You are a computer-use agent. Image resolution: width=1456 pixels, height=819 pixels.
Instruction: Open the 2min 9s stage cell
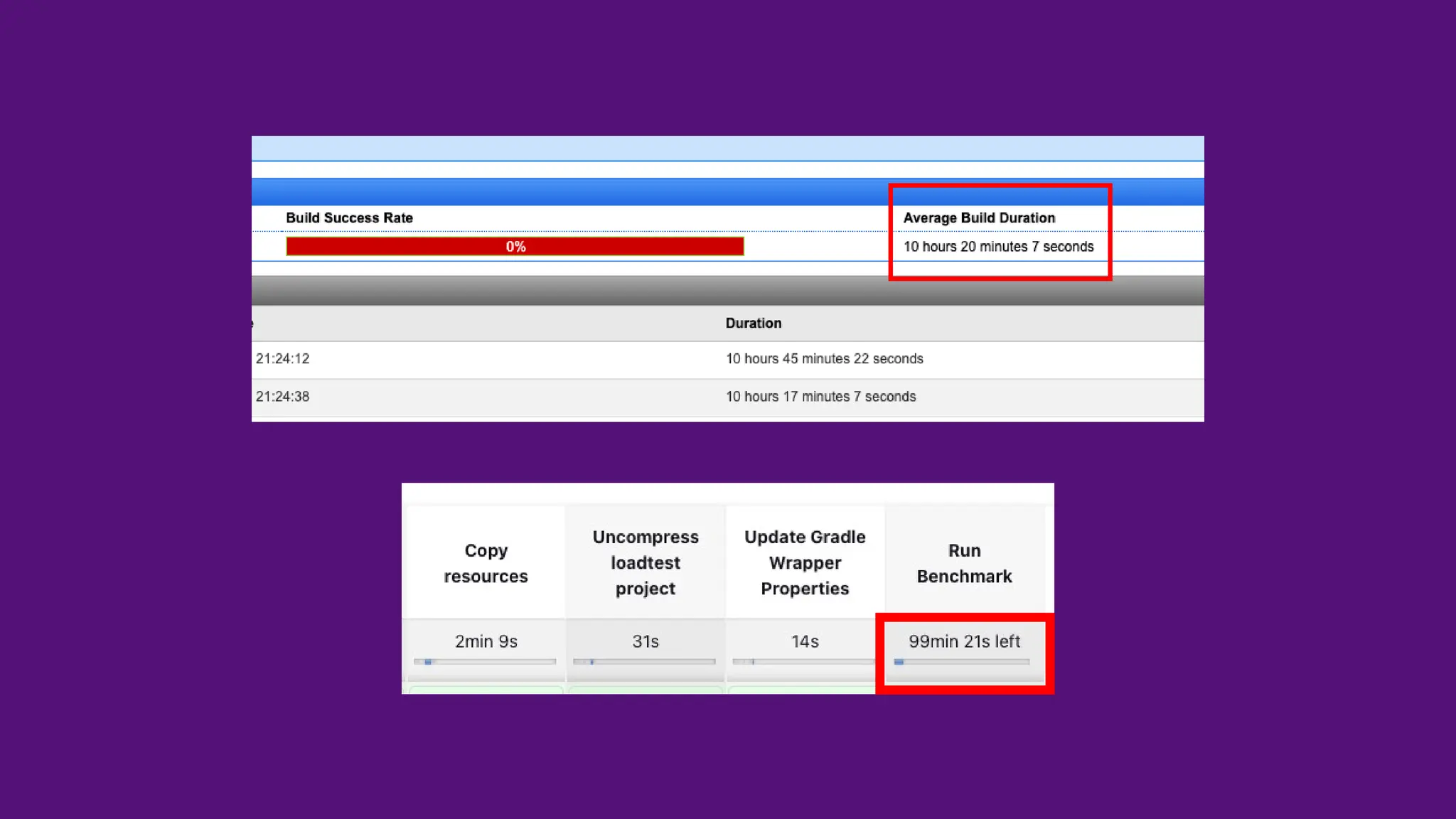tap(486, 641)
